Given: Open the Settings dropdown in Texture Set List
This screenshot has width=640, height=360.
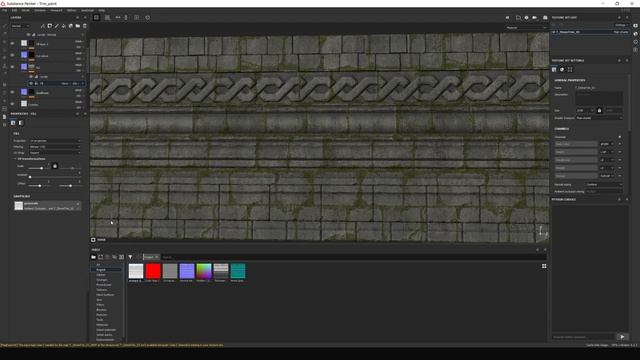Looking at the screenshot, I should coord(621,25).
